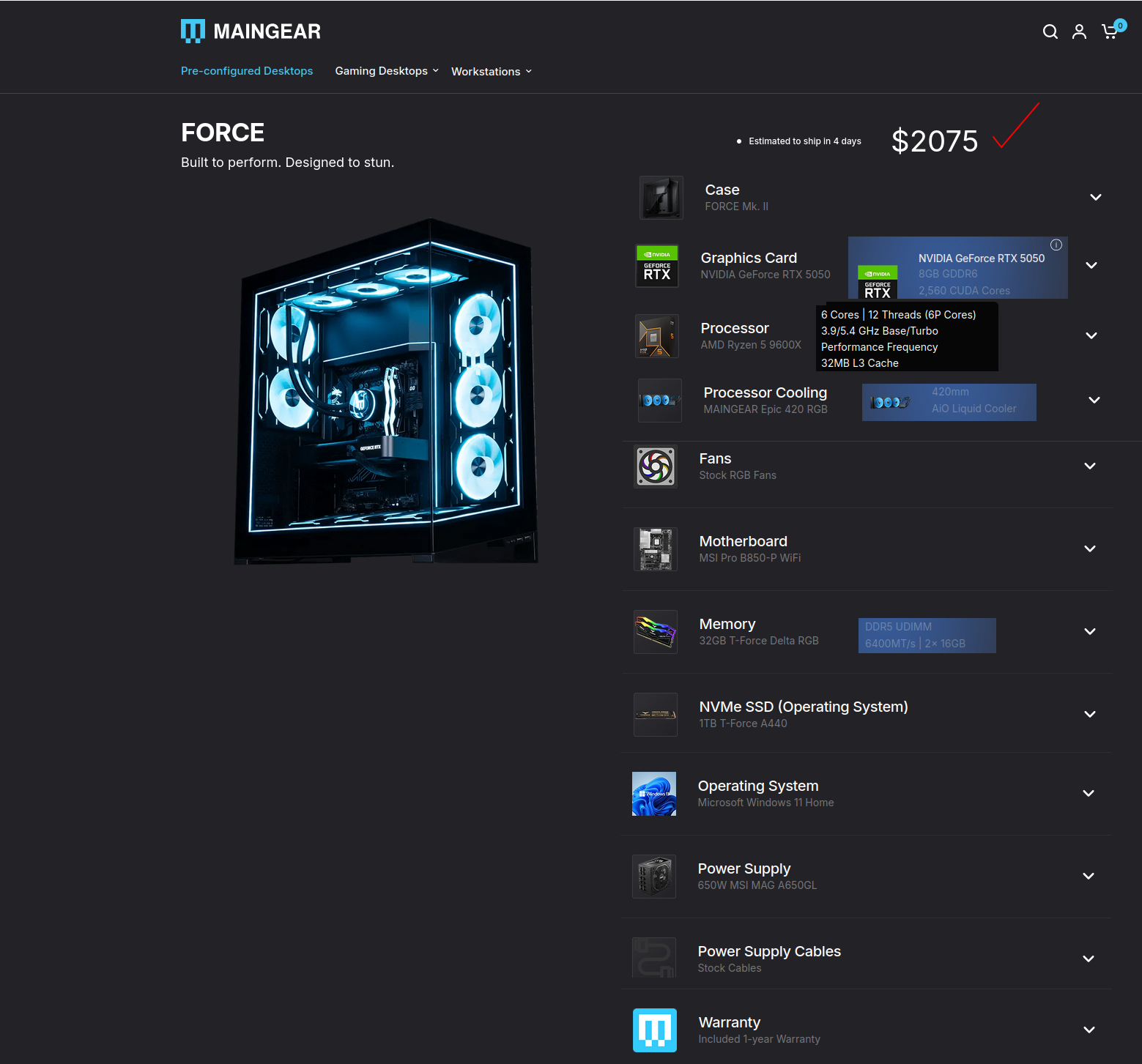This screenshot has height=1064, width=1142.
Task: Click 'MSI Pro B850-P WiFi' text
Action: pyautogui.click(x=750, y=558)
